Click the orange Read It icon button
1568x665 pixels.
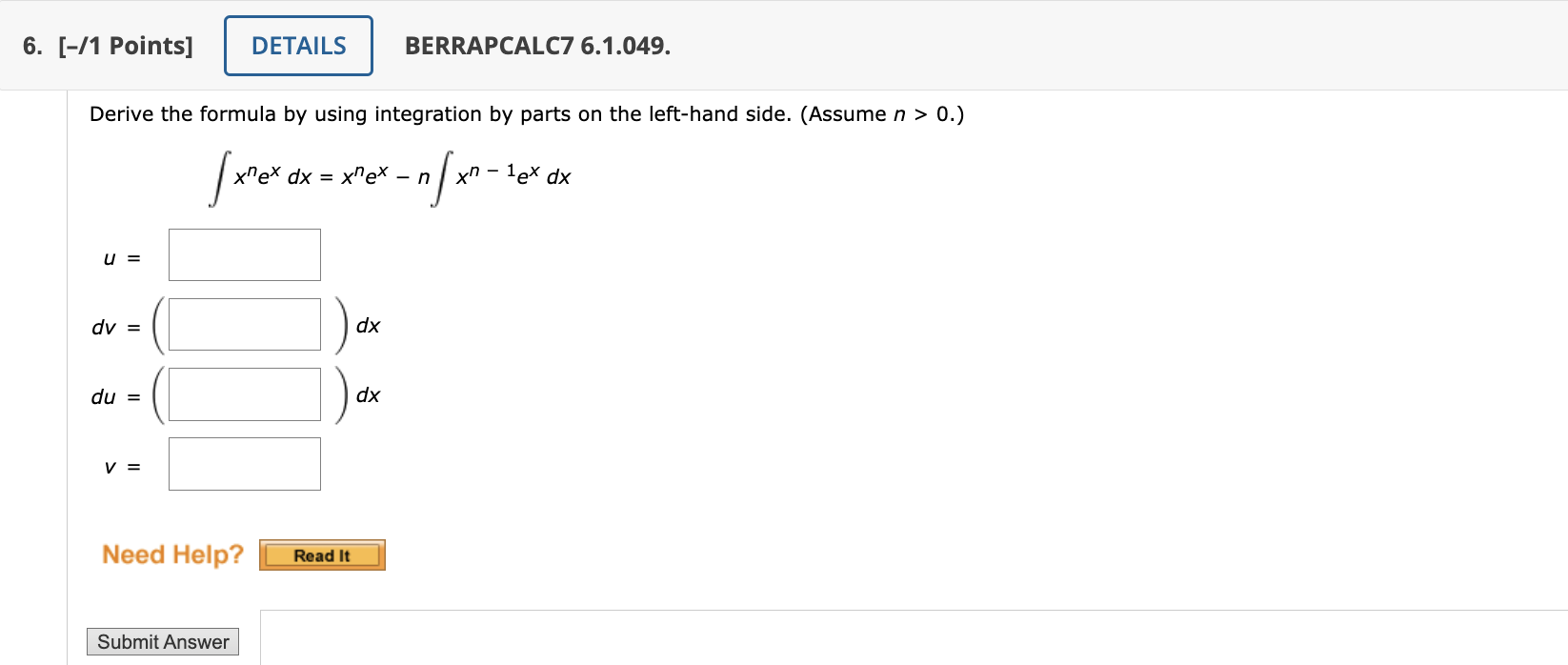pyautogui.click(x=322, y=554)
